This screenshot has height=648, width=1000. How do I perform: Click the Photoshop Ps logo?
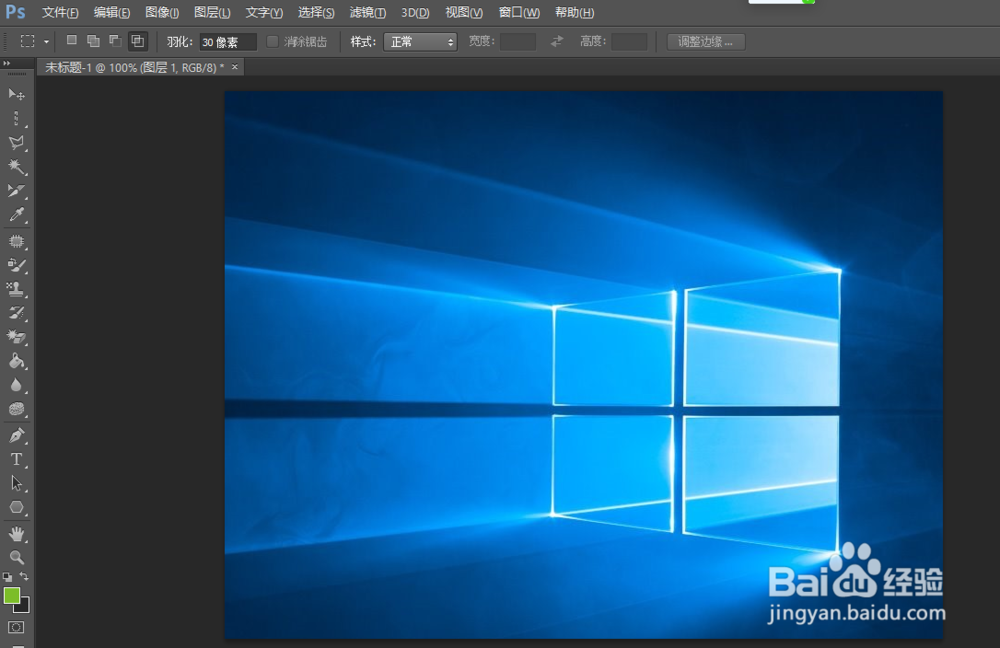click(15, 11)
